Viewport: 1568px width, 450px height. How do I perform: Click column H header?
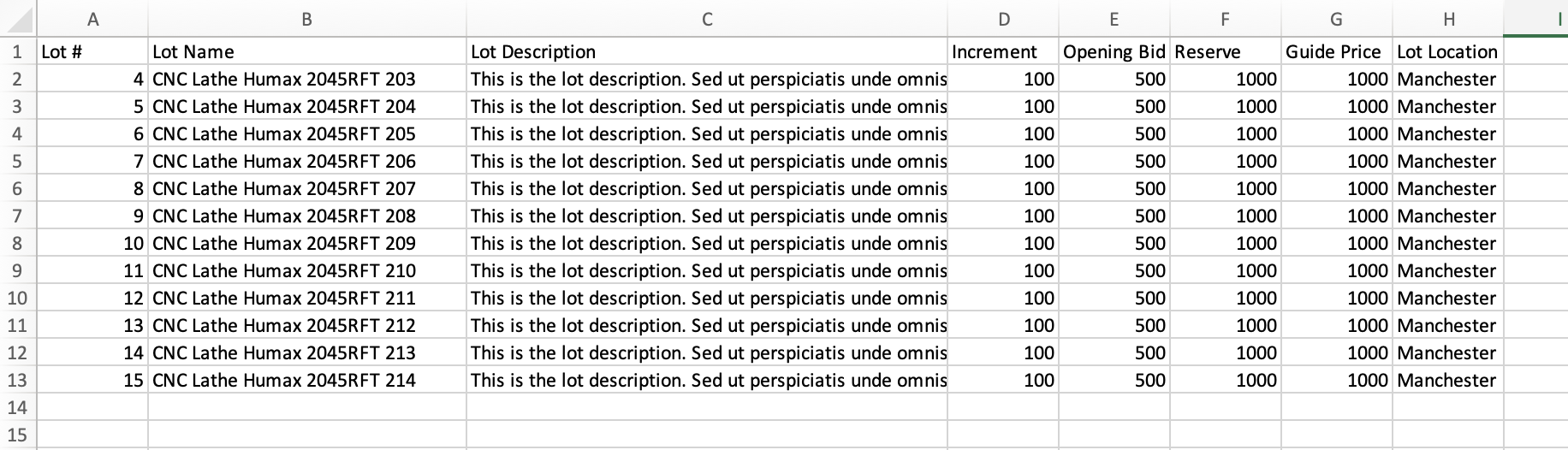pyautogui.click(x=1448, y=19)
